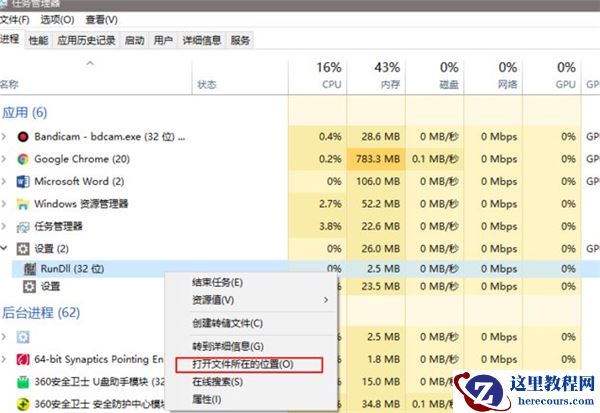
Task: Choose 转到详细信息(G) in context menu
Action: [228, 346]
